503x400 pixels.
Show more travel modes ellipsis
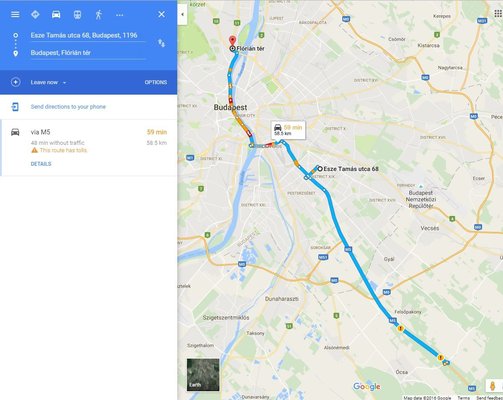120,15
